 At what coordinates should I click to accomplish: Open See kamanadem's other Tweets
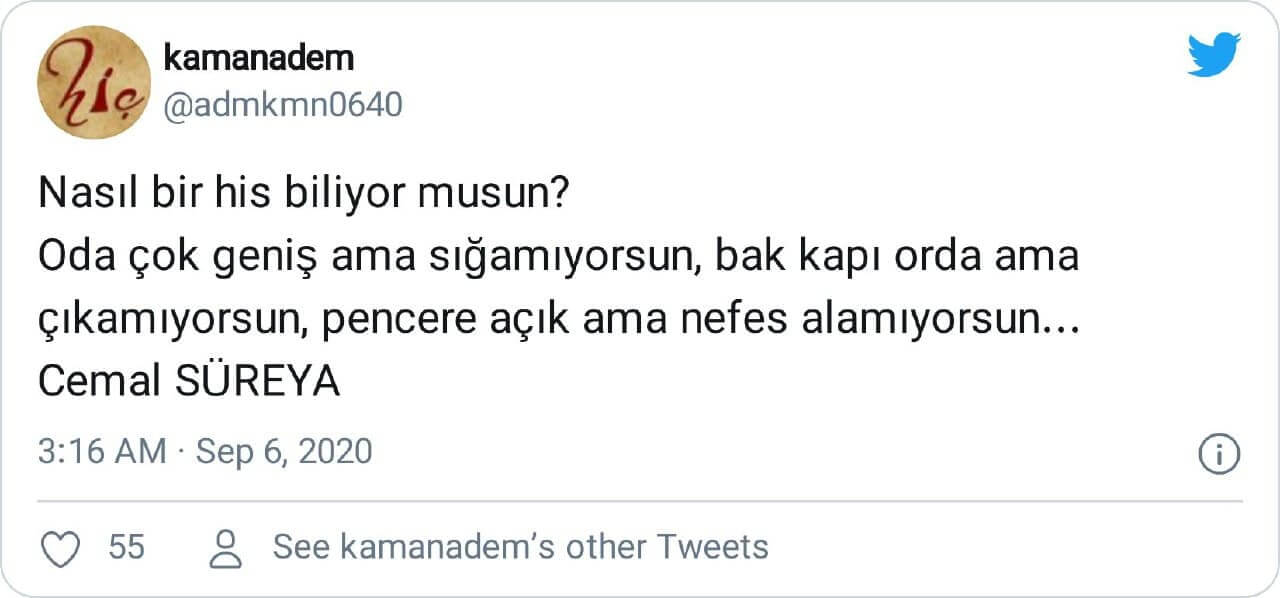[520, 547]
